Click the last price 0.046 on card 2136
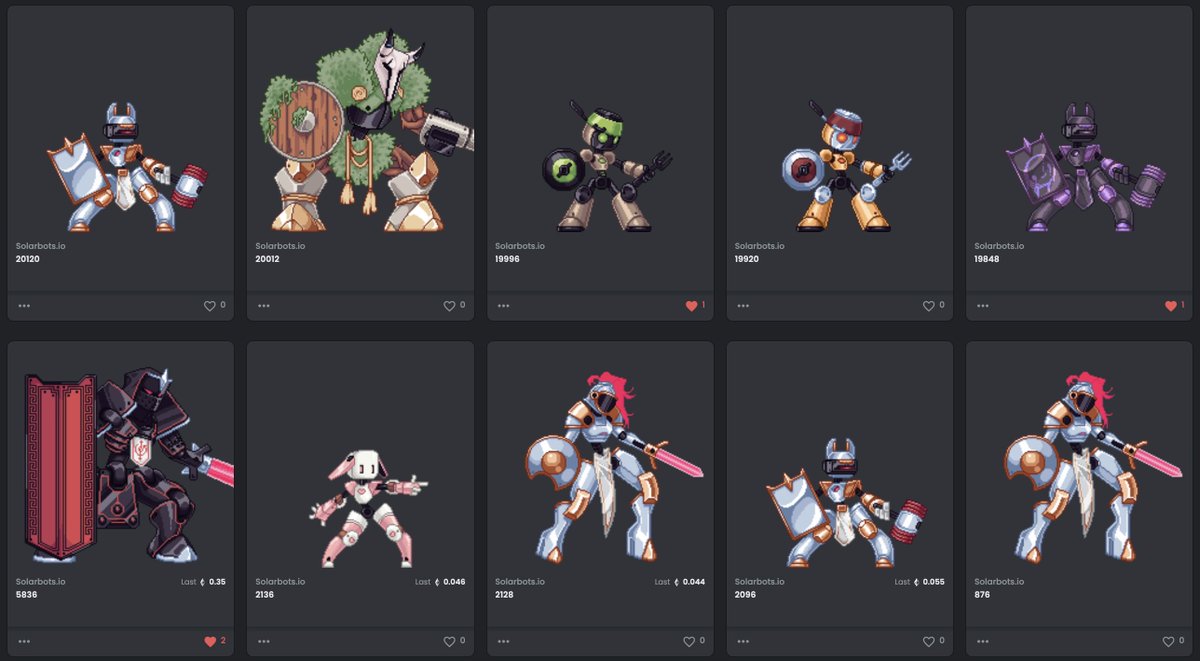 click(455, 581)
